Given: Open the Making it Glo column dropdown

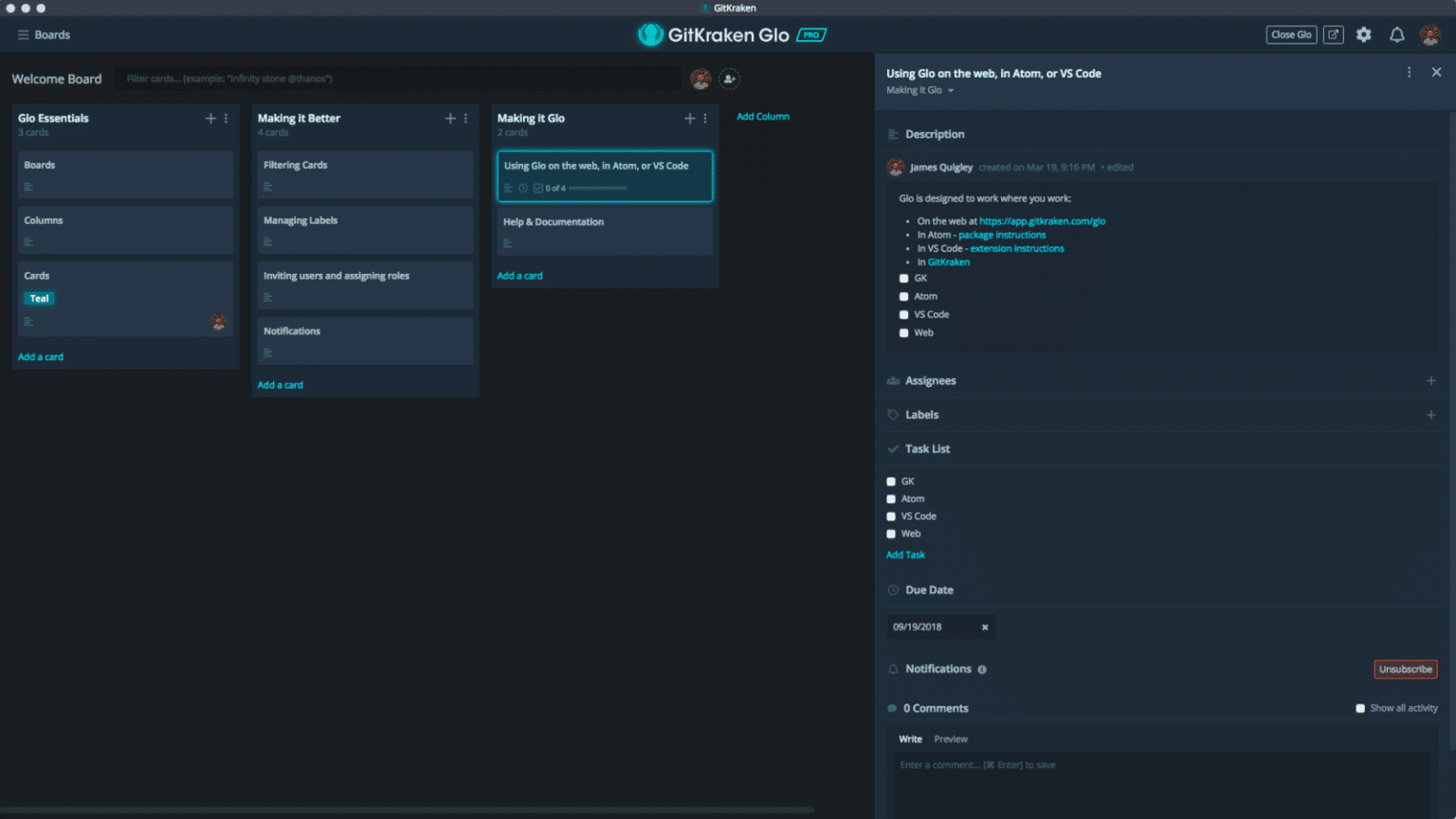Looking at the screenshot, I should coord(920,90).
